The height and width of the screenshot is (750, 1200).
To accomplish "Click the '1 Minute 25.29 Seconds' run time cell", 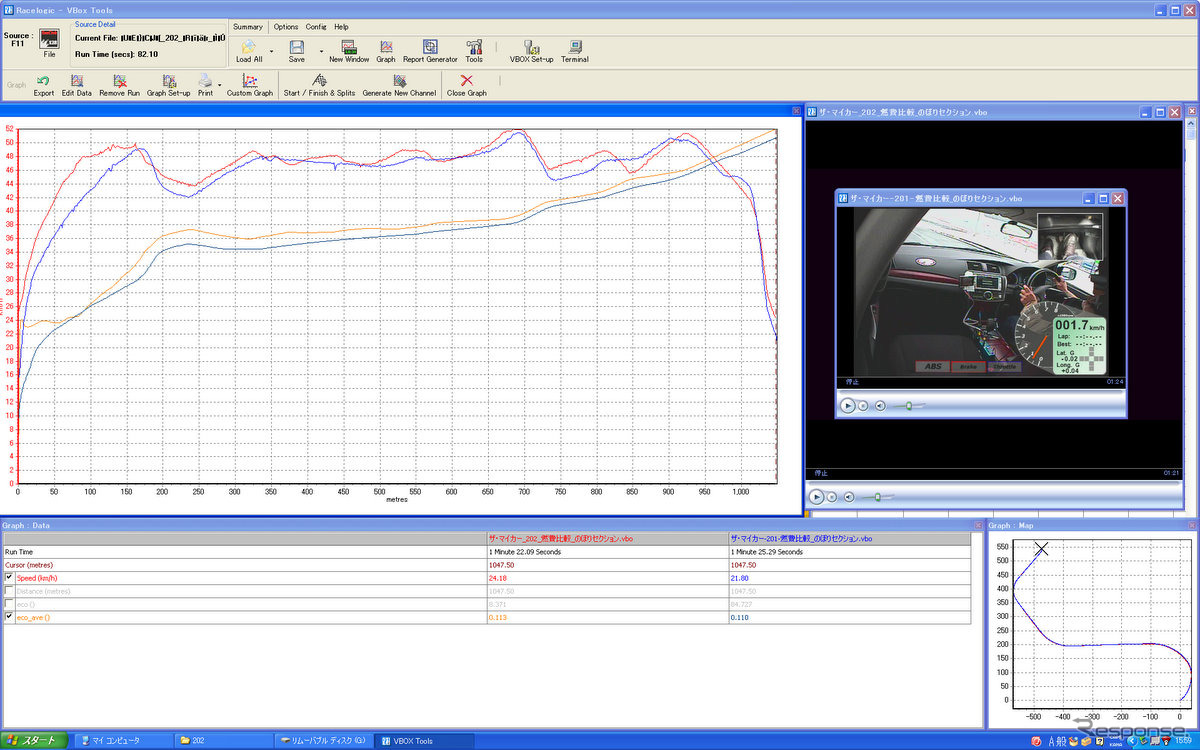I will click(x=850, y=551).
